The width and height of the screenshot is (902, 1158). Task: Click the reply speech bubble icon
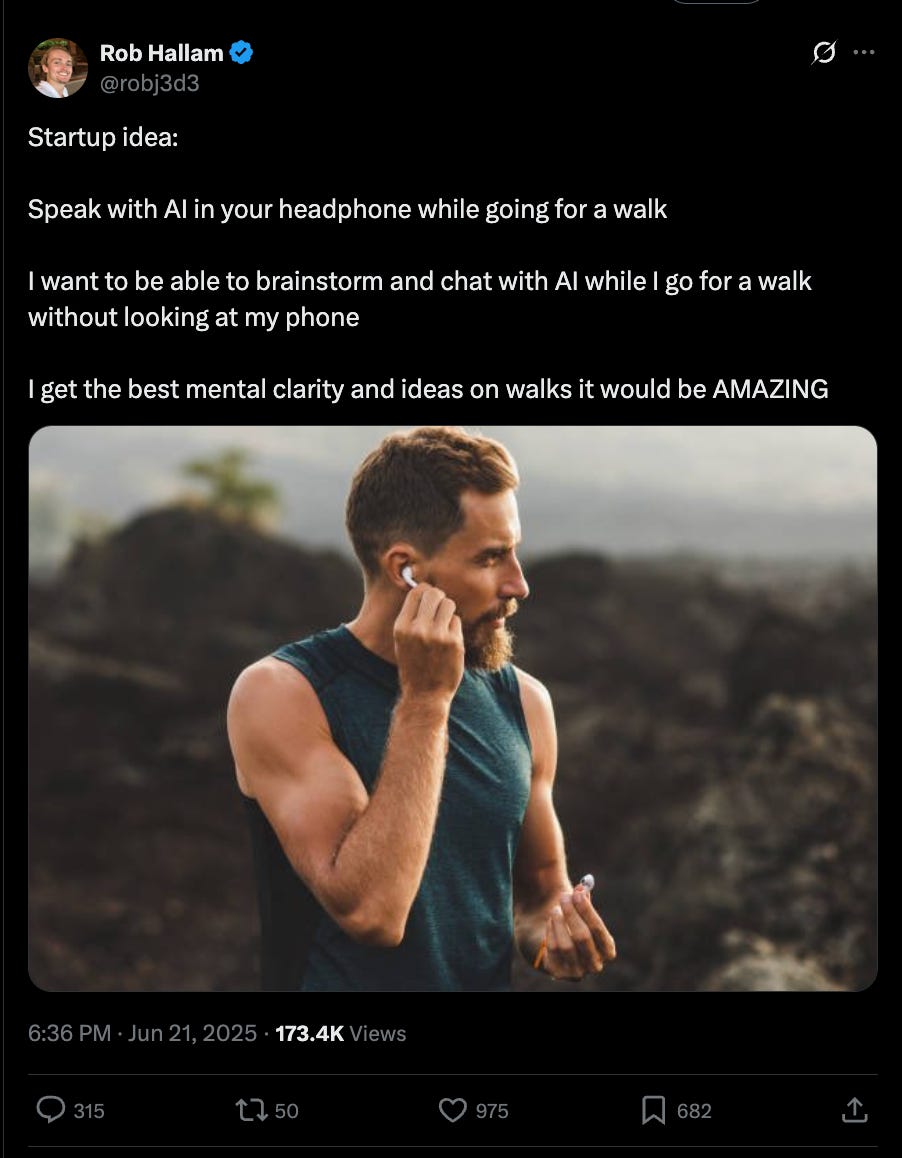[x=51, y=1110]
